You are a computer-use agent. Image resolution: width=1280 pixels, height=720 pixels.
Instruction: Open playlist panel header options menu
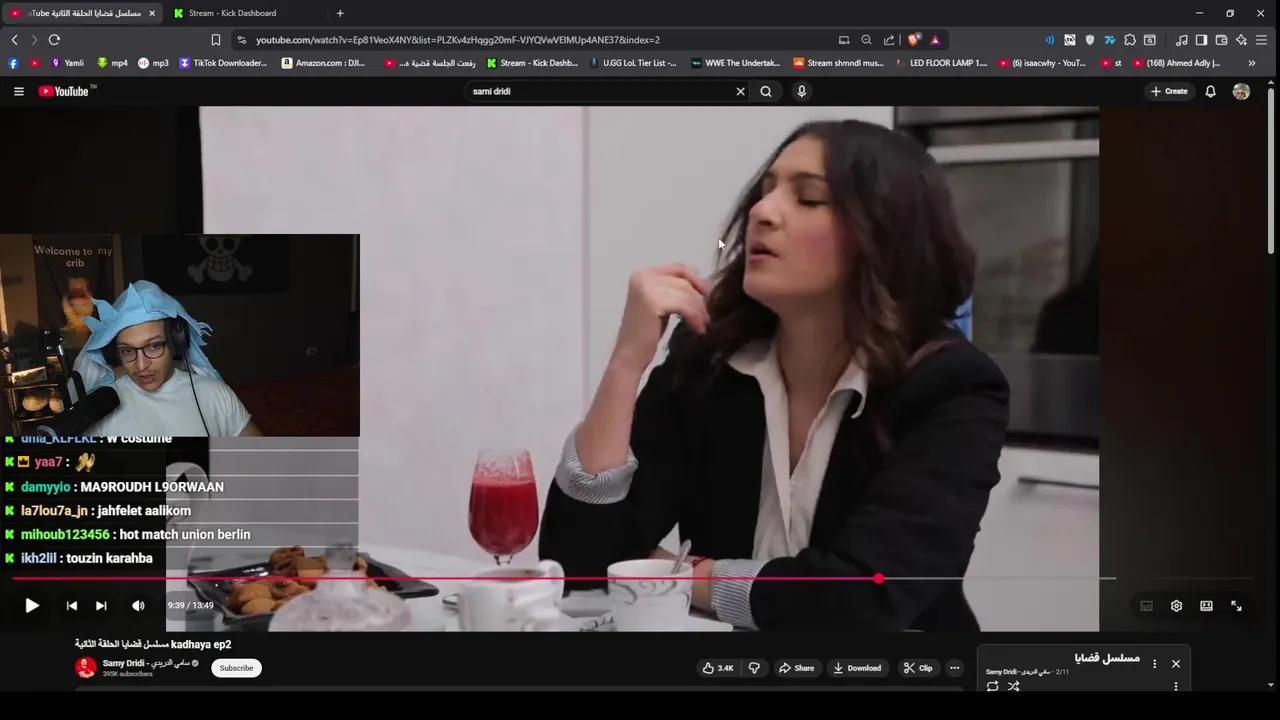(1154, 664)
